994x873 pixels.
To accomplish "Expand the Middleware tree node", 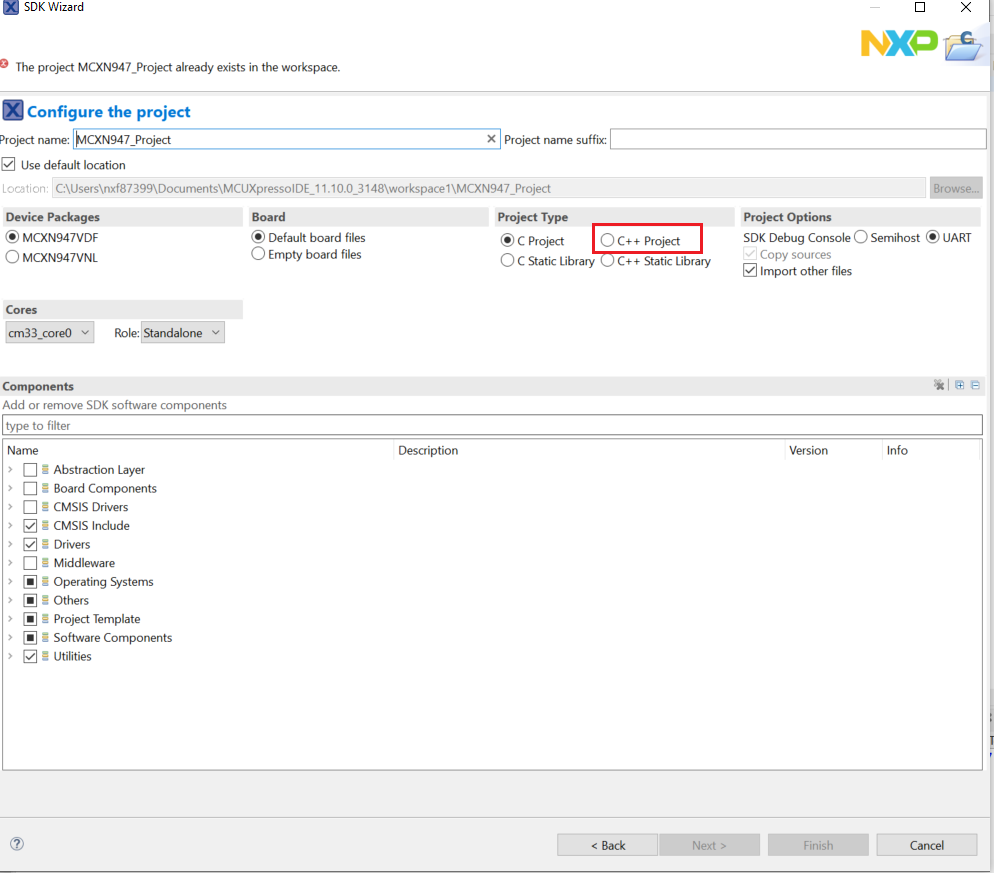I will (10, 562).
